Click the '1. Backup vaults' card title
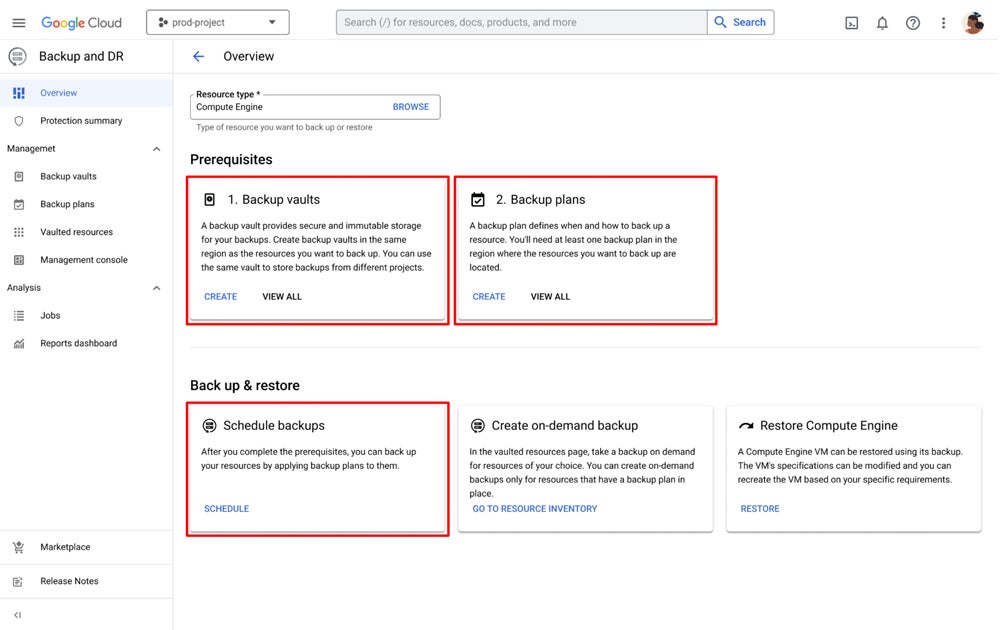 (x=274, y=200)
